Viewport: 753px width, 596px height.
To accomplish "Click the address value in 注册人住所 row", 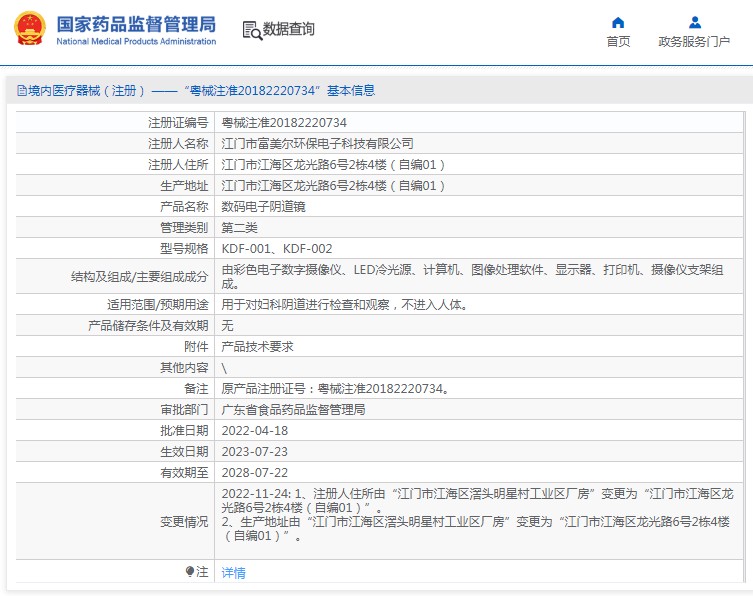I will click(x=333, y=165).
